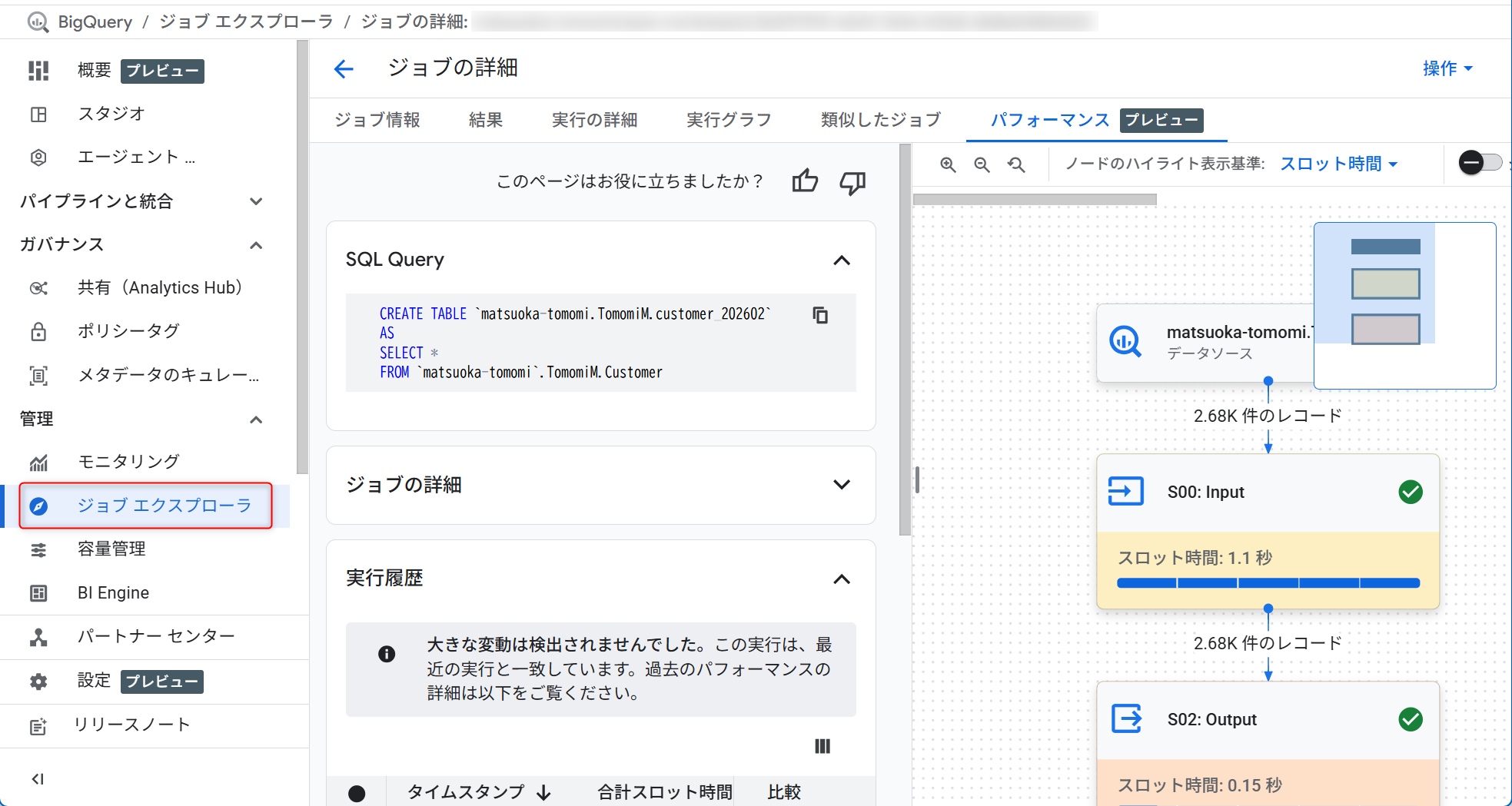Reset the execution graph zoom
The height and width of the screenshot is (806, 1512).
[x=1016, y=164]
